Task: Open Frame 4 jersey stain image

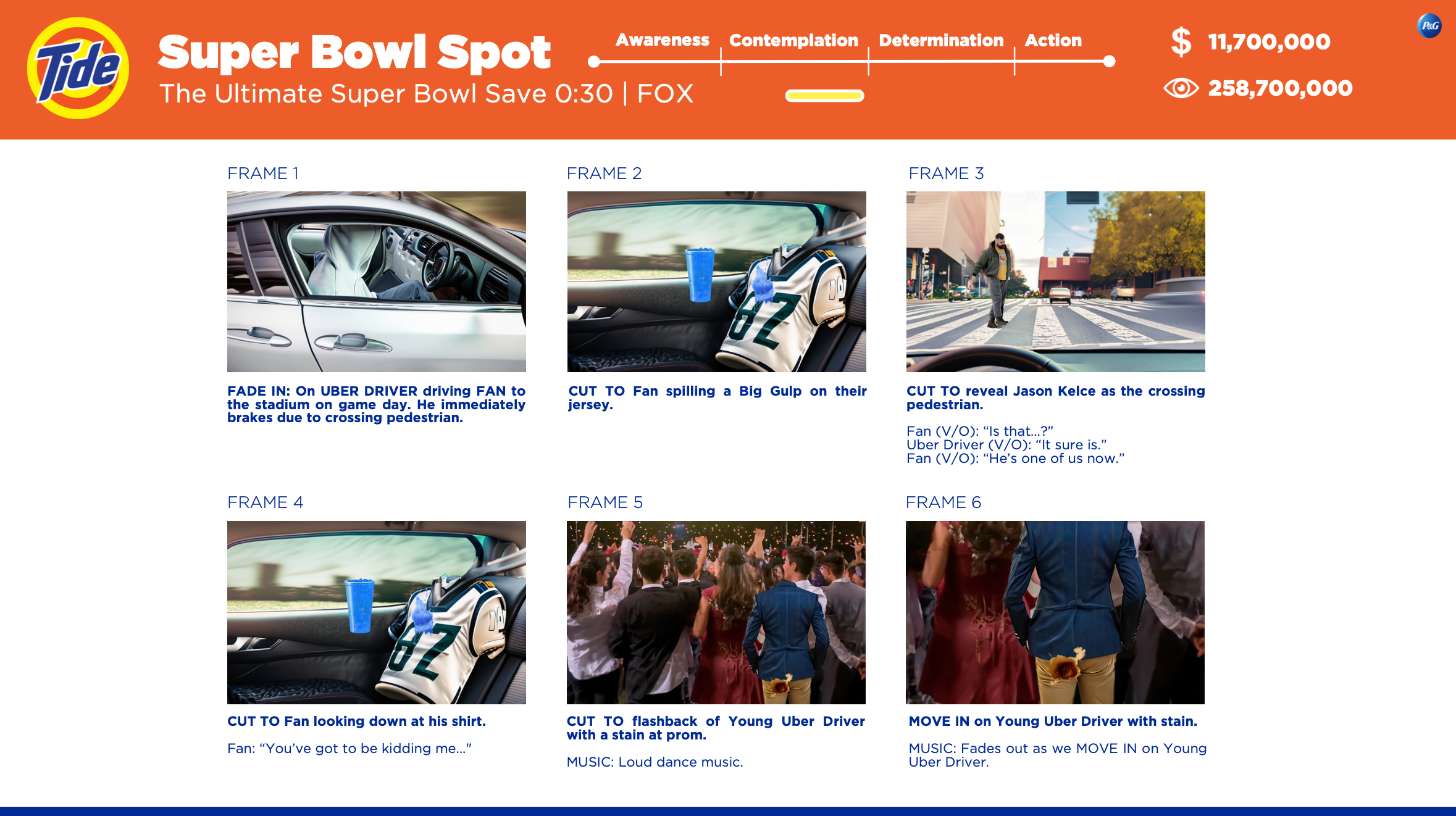Action: pyautogui.click(x=377, y=612)
